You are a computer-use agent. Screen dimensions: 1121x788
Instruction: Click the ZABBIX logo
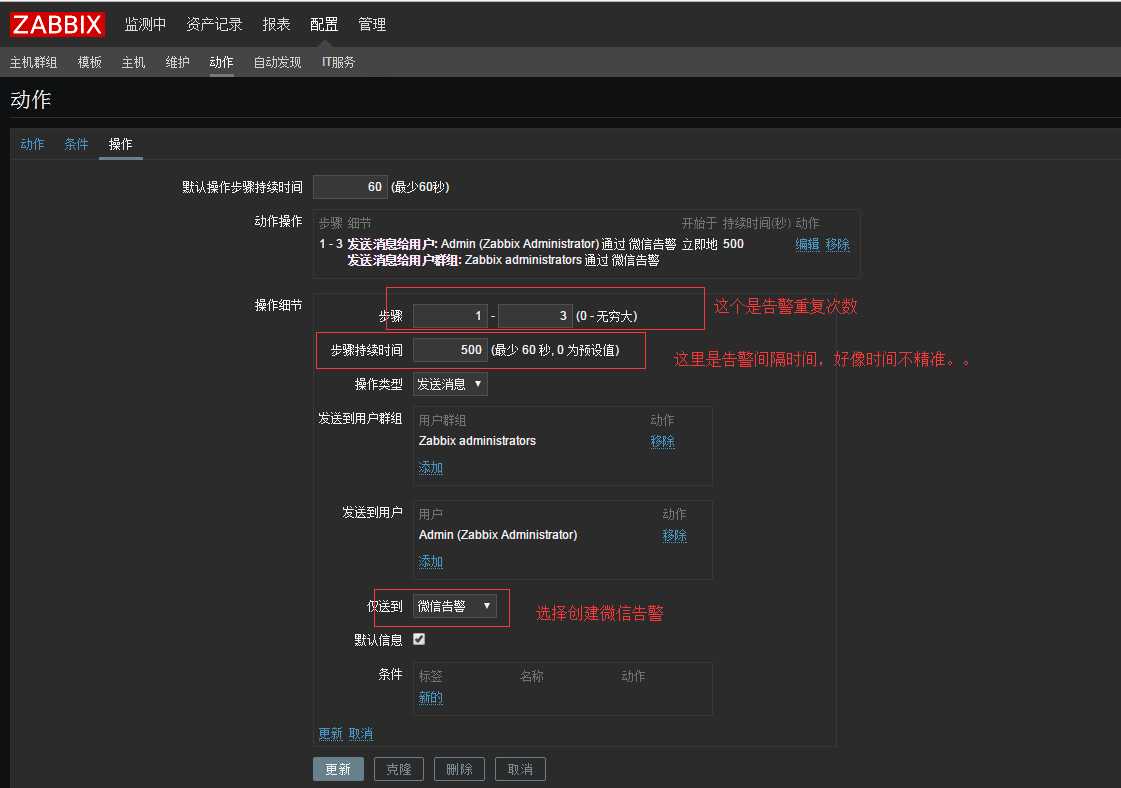pyautogui.click(x=57, y=24)
